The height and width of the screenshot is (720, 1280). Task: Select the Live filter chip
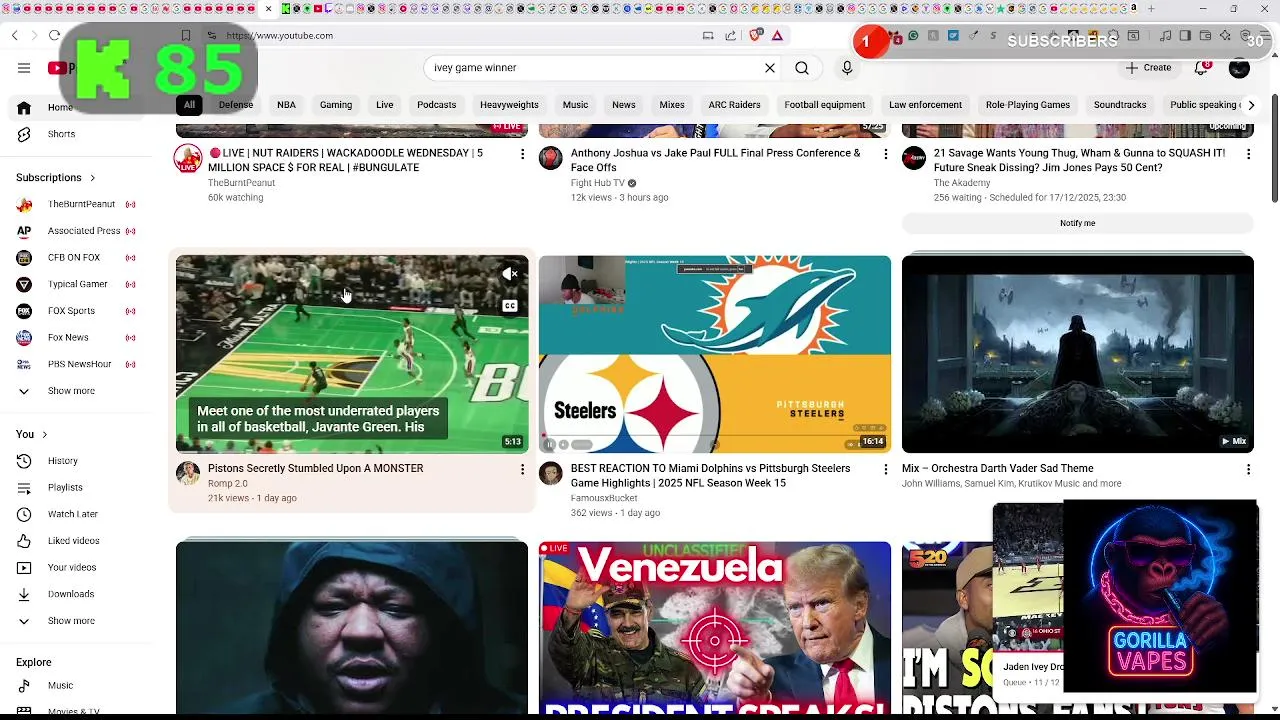tap(385, 105)
